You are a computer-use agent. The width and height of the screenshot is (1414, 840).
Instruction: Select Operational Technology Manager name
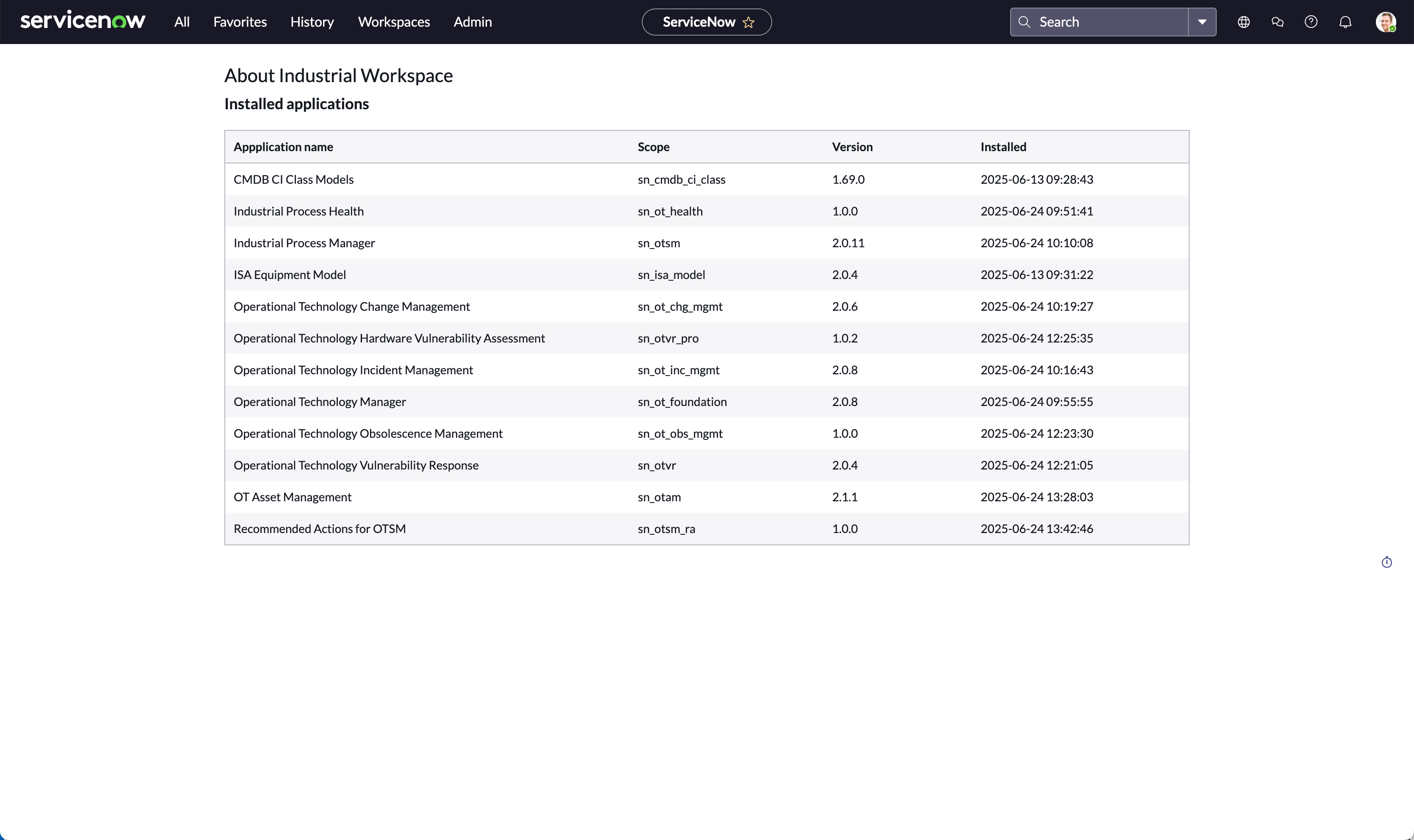pos(320,401)
